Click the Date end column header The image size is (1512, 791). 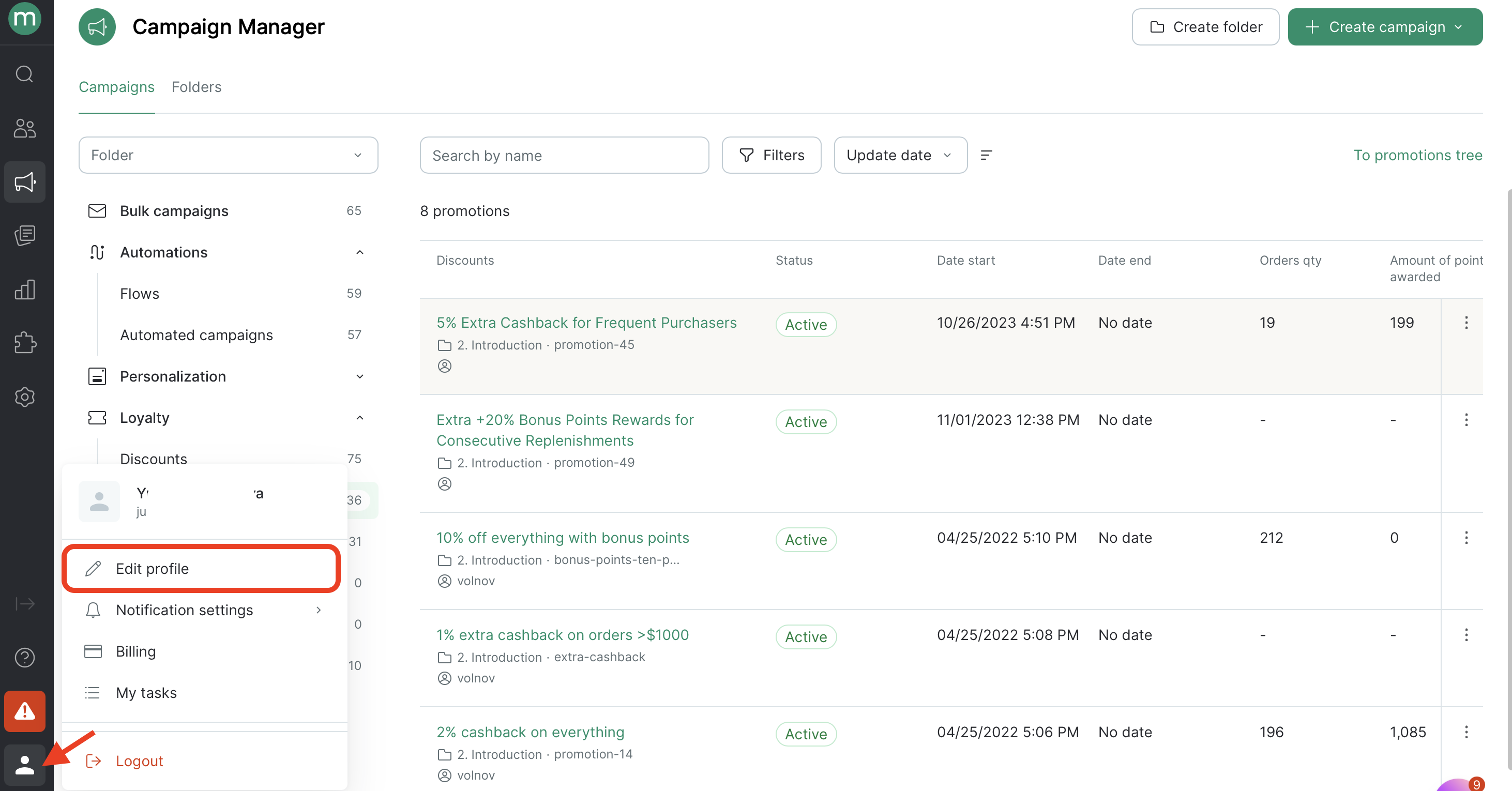pos(1124,260)
